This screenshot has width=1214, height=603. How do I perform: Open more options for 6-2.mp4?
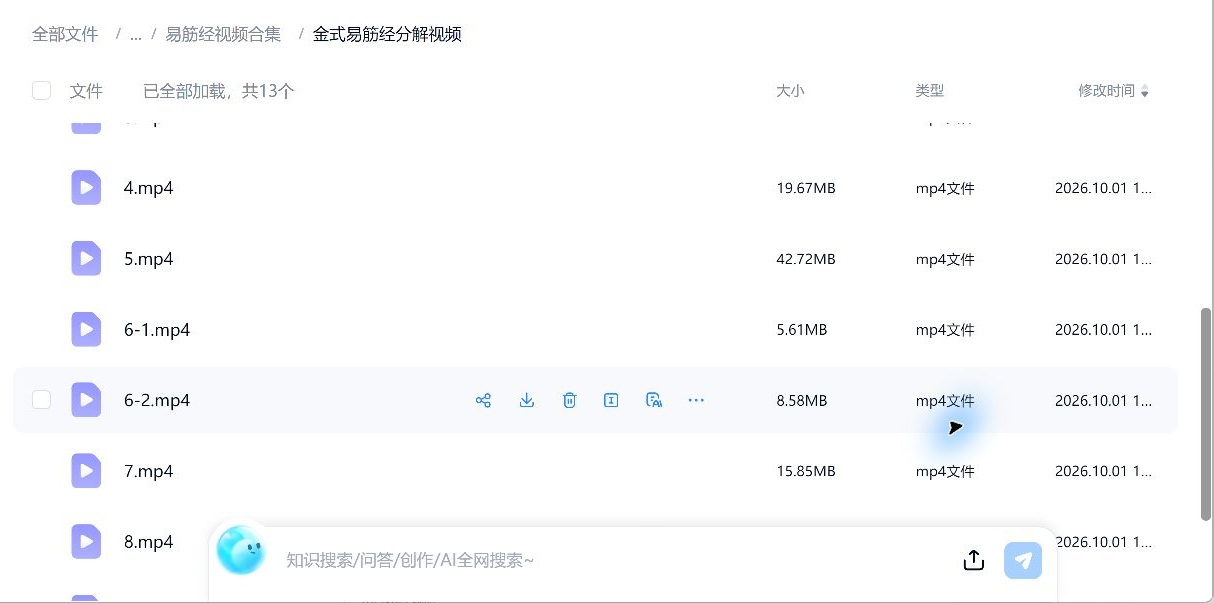696,400
